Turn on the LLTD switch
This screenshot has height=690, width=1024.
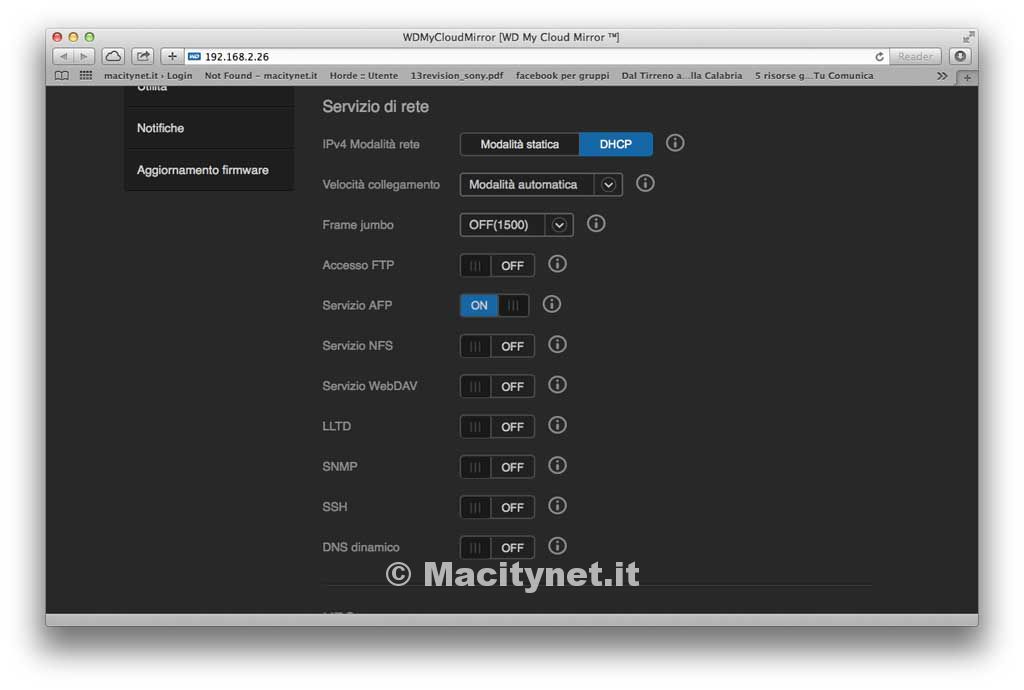pyautogui.click(x=497, y=427)
